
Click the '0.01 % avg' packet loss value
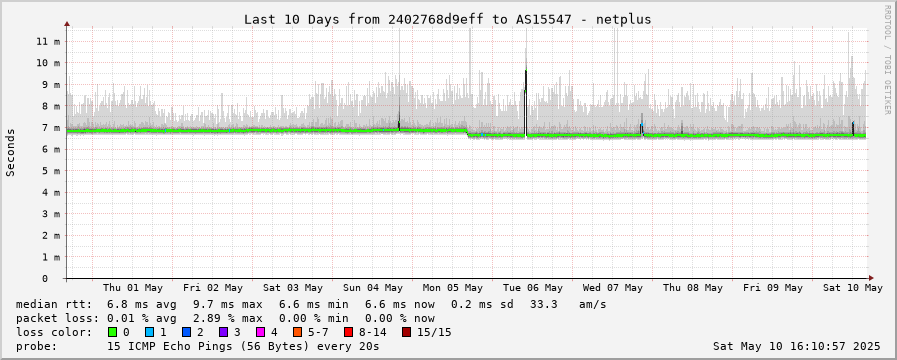[x=142, y=318]
